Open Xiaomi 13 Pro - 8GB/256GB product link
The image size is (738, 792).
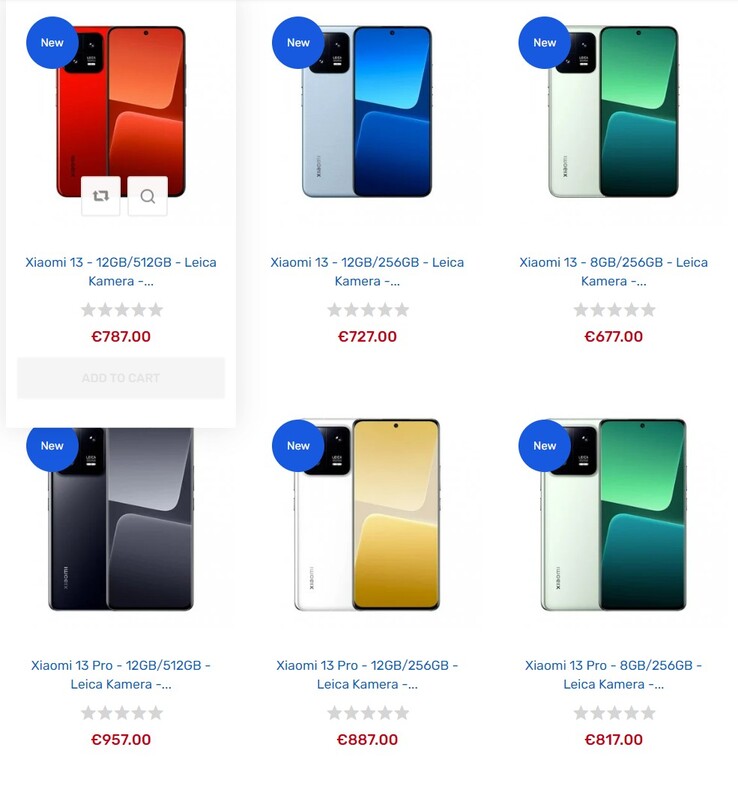point(613,675)
